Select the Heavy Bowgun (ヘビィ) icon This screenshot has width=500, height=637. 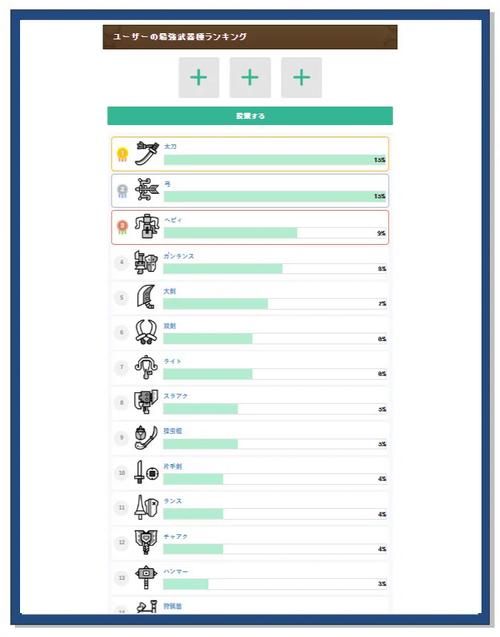(147, 226)
